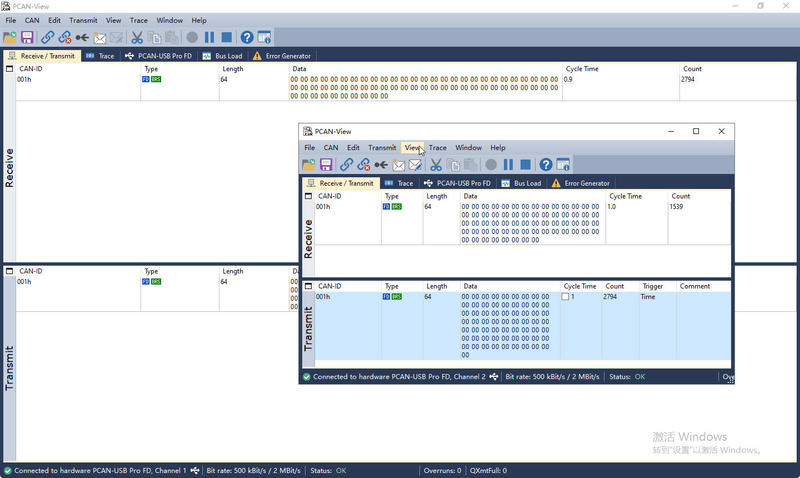Switch to Bus Load tab in front window
The height and width of the screenshot is (478, 800).
click(521, 183)
